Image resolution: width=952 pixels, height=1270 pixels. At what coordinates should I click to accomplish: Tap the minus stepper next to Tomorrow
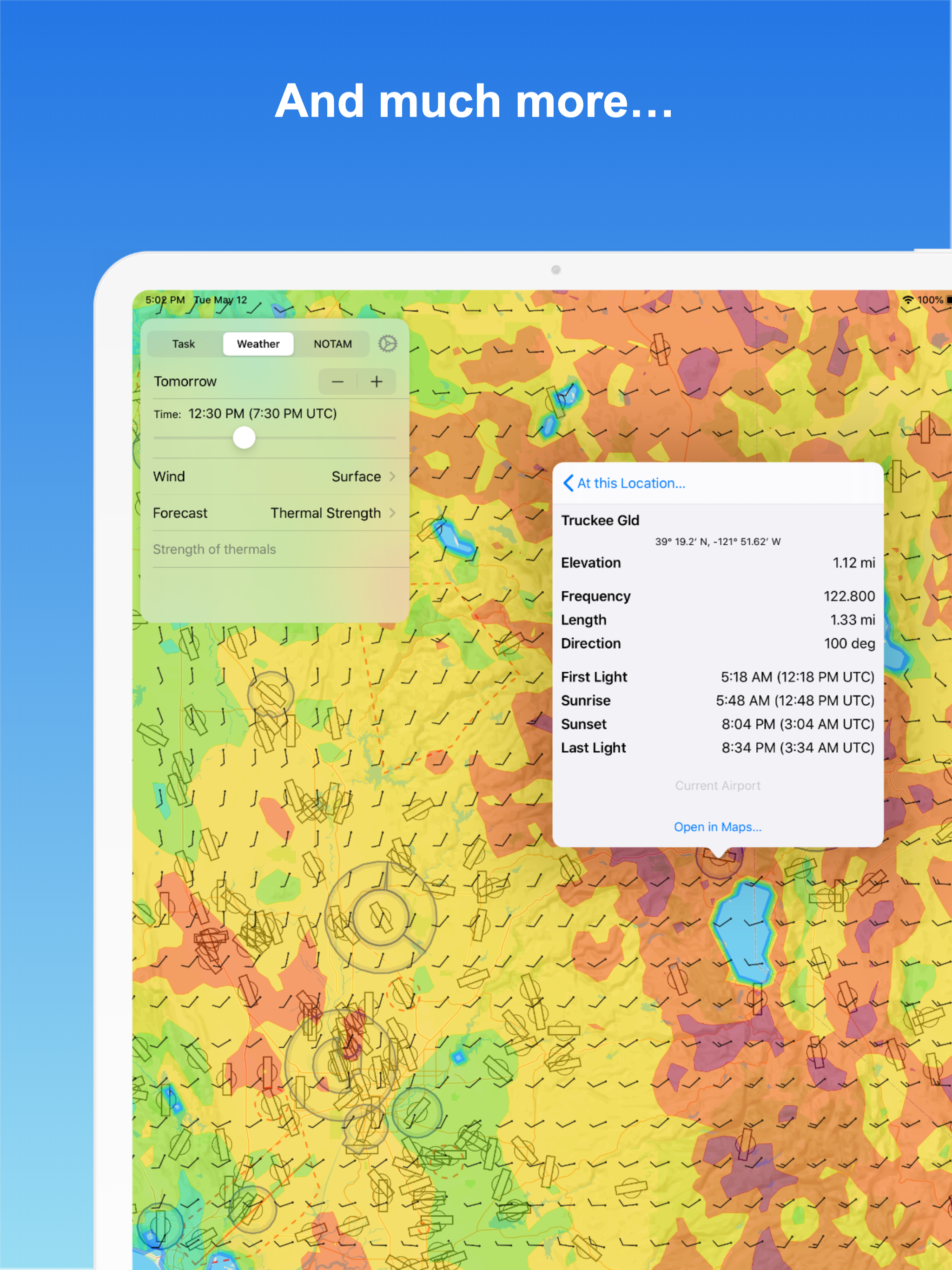(337, 382)
